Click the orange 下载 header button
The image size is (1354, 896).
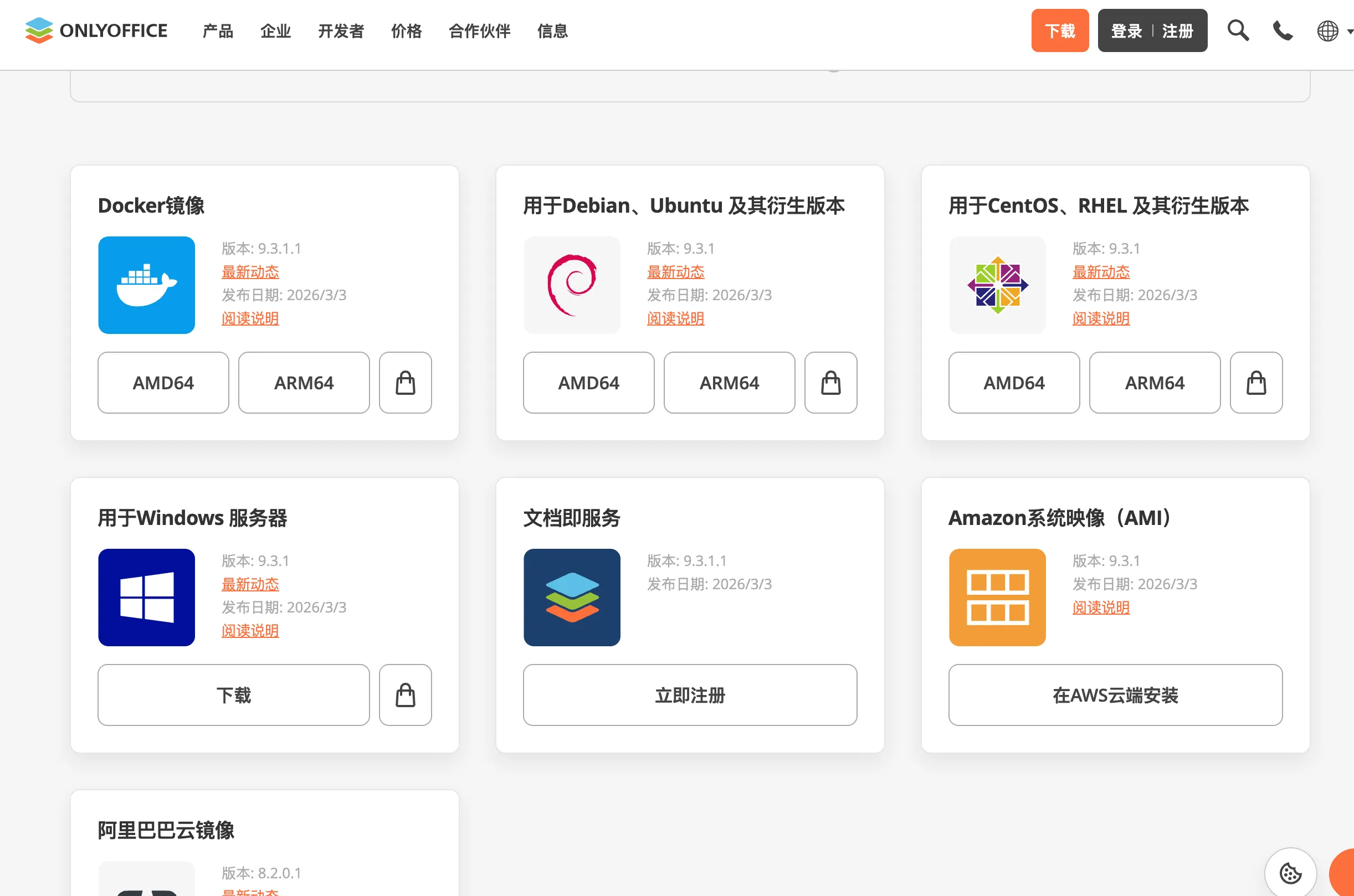1060,30
